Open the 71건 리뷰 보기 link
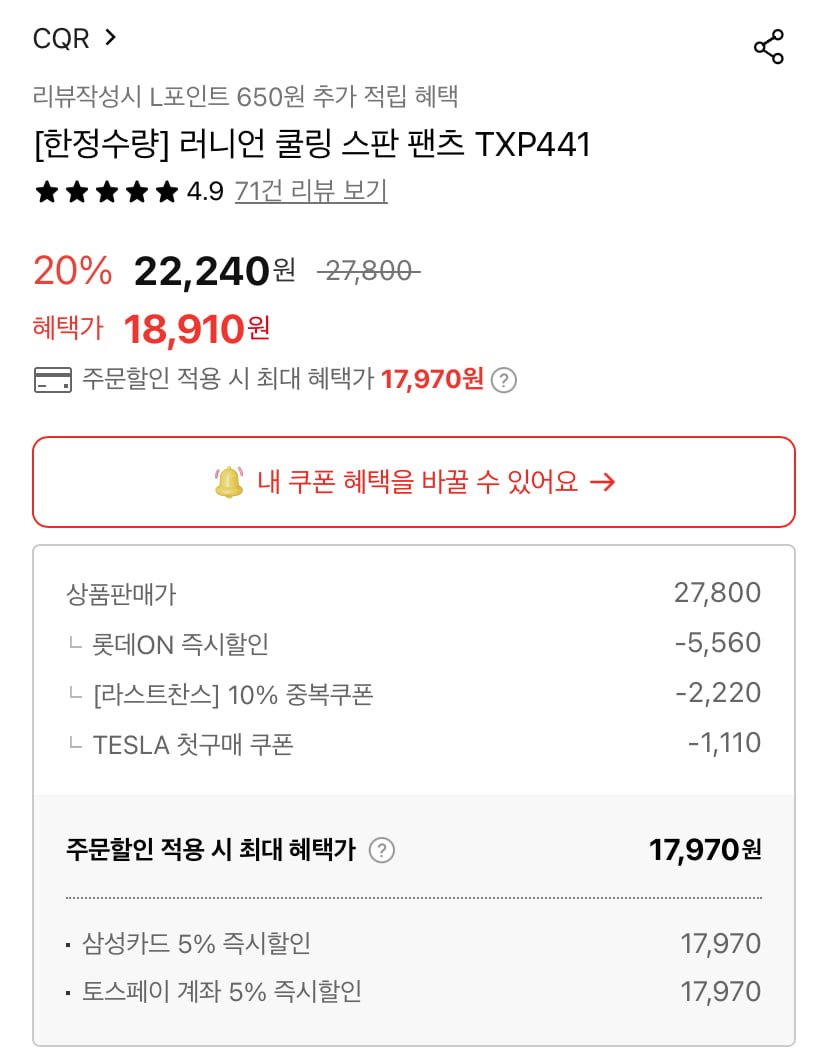 (311, 191)
